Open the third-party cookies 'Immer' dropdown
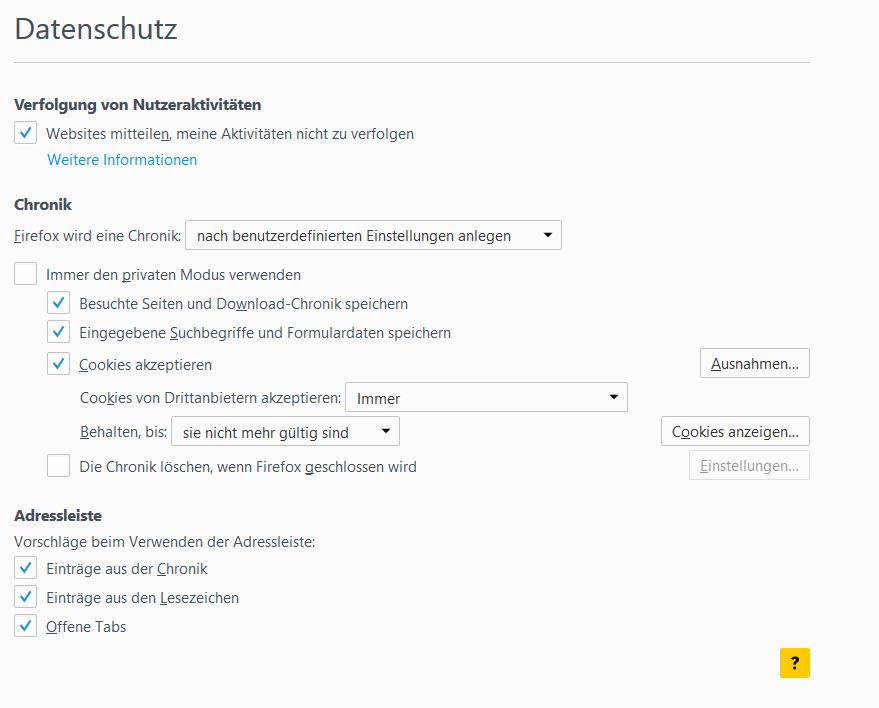Image resolution: width=879 pixels, height=708 pixels. point(486,398)
